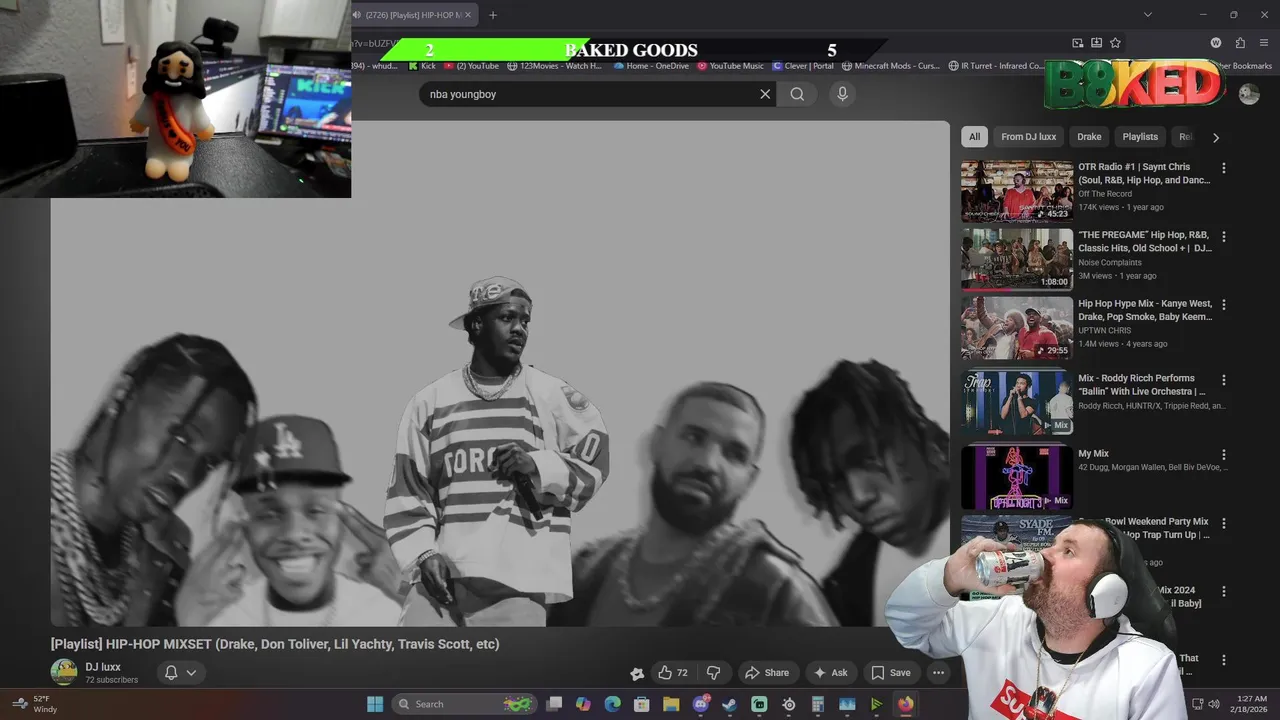Open the Minecraft Mods bookmark
The height and width of the screenshot is (720, 1280).
[x=891, y=66]
